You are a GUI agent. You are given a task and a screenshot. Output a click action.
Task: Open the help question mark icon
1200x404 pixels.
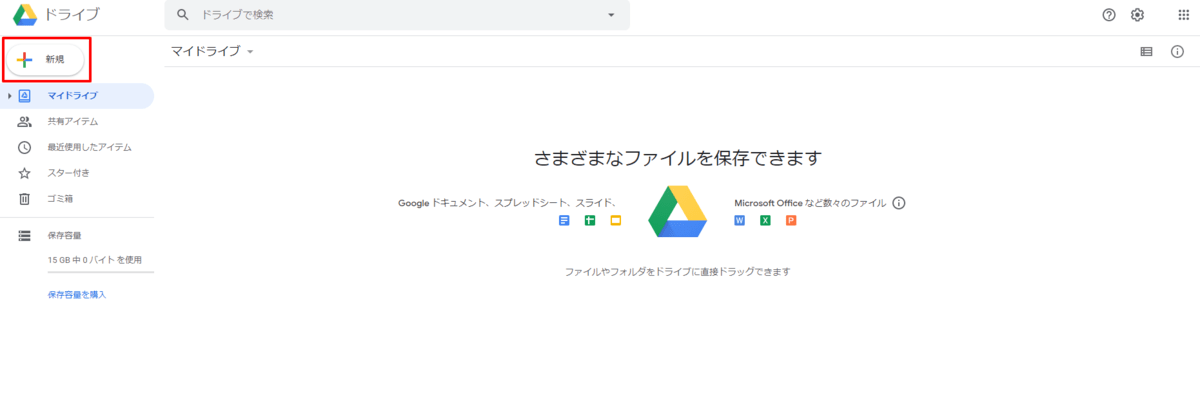click(x=1109, y=15)
